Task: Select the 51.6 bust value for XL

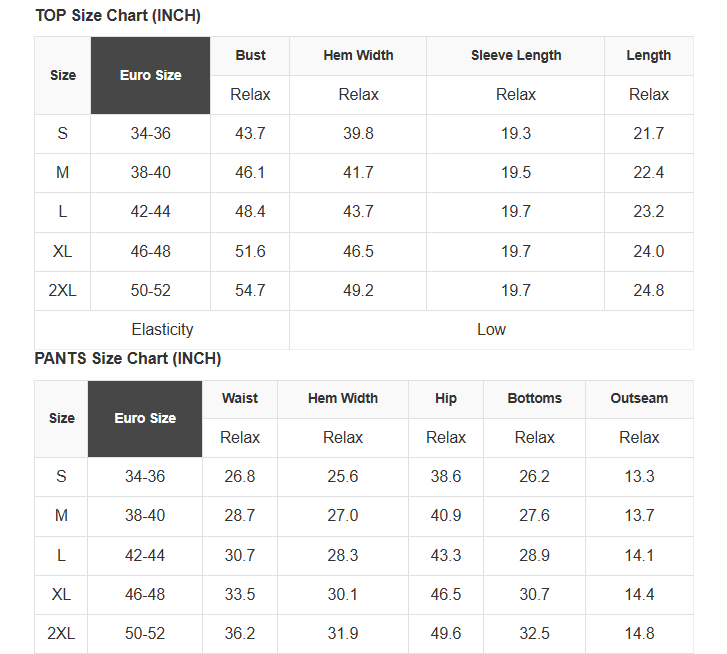Action: click(250, 251)
